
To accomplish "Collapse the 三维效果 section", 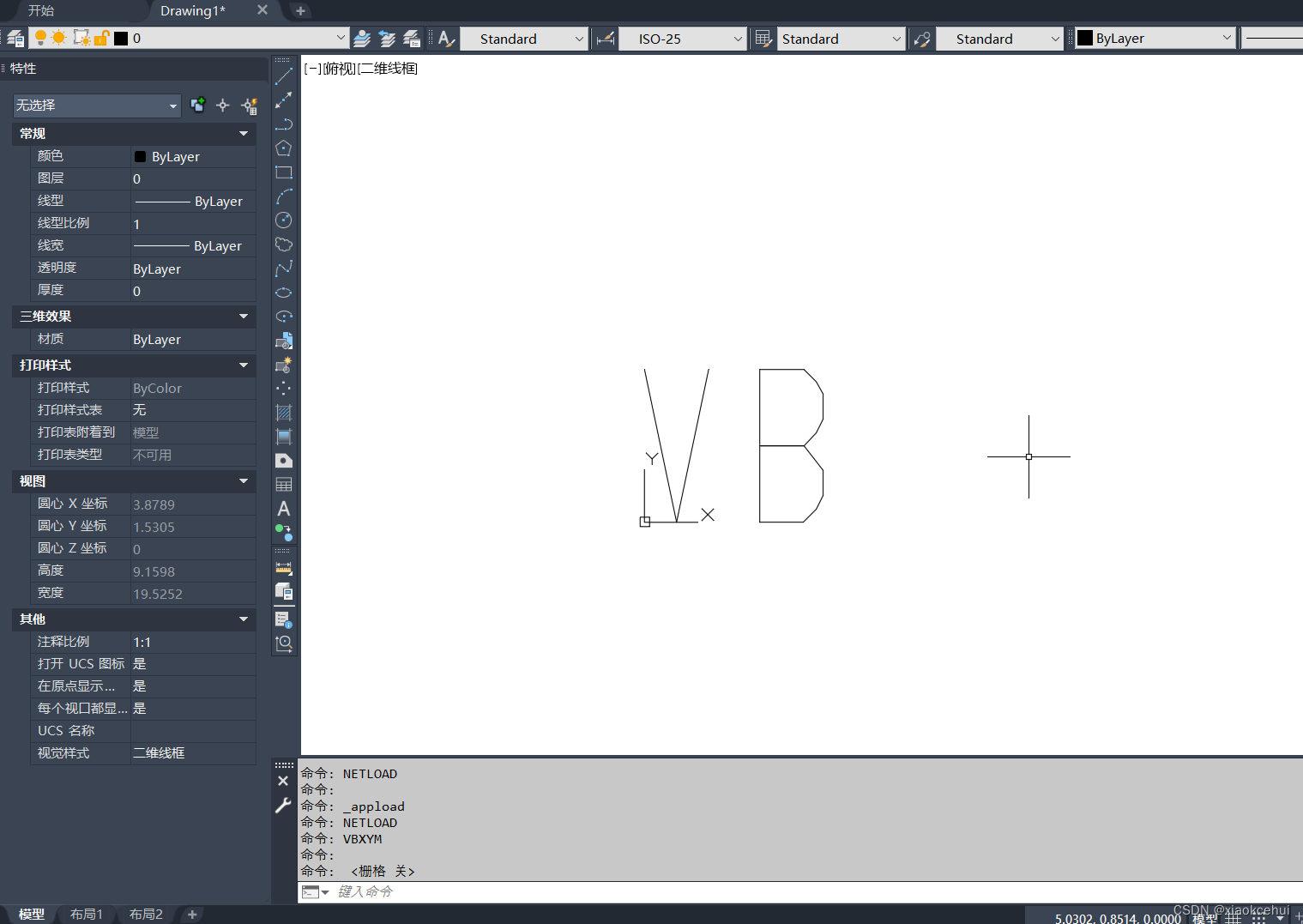I will [x=244, y=317].
